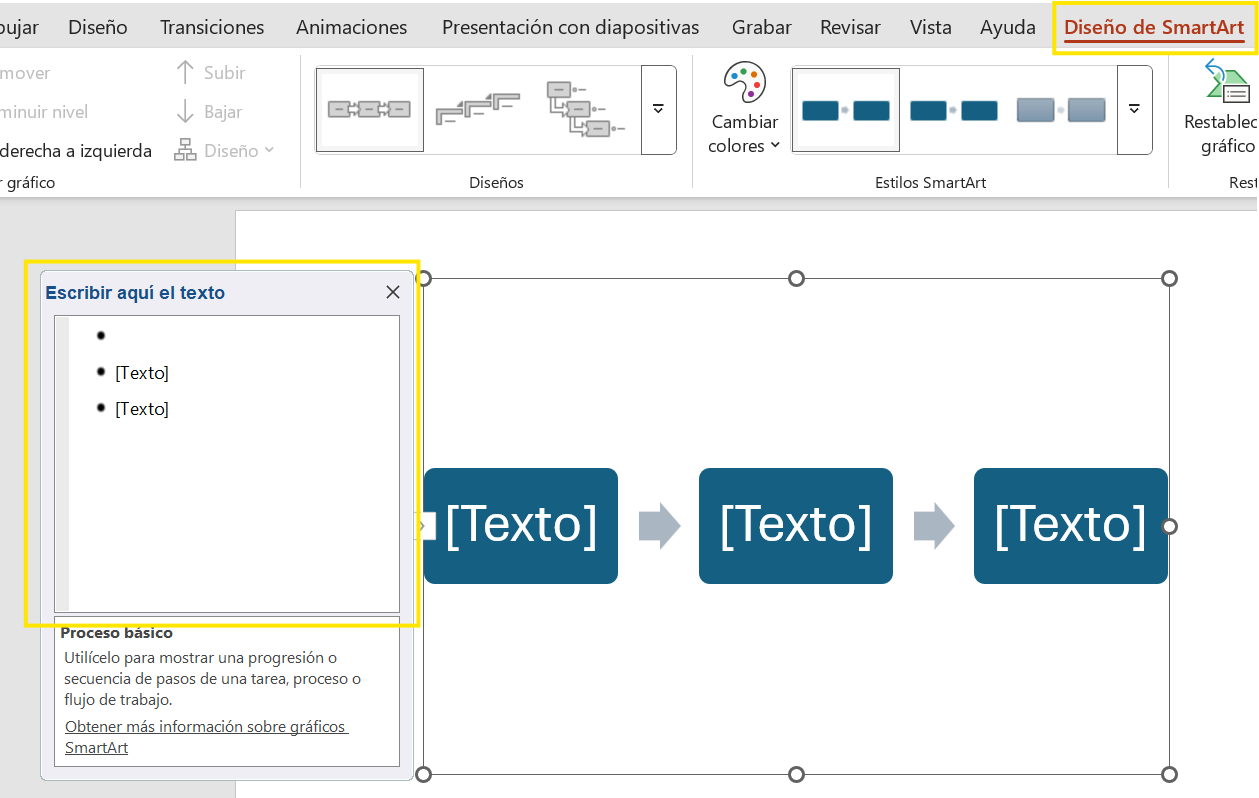The width and height of the screenshot is (1259, 798).
Task: Click the Subir up-arrow icon
Action: [185, 73]
